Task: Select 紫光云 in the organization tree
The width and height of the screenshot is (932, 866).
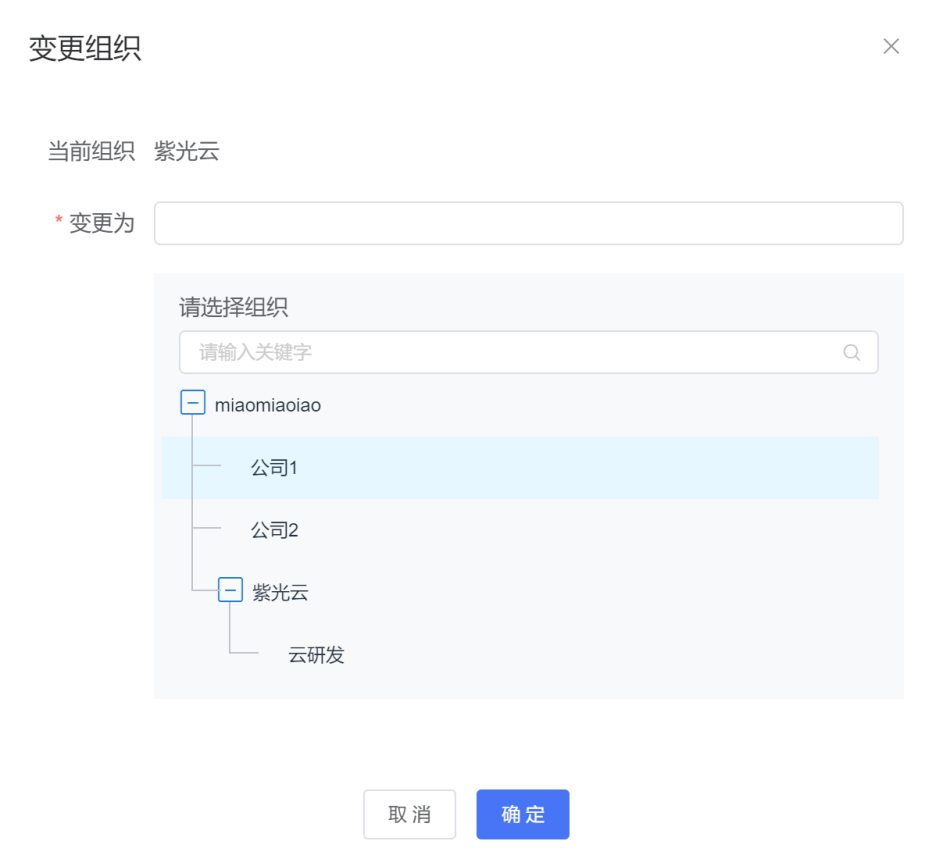Action: click(280, 592)
